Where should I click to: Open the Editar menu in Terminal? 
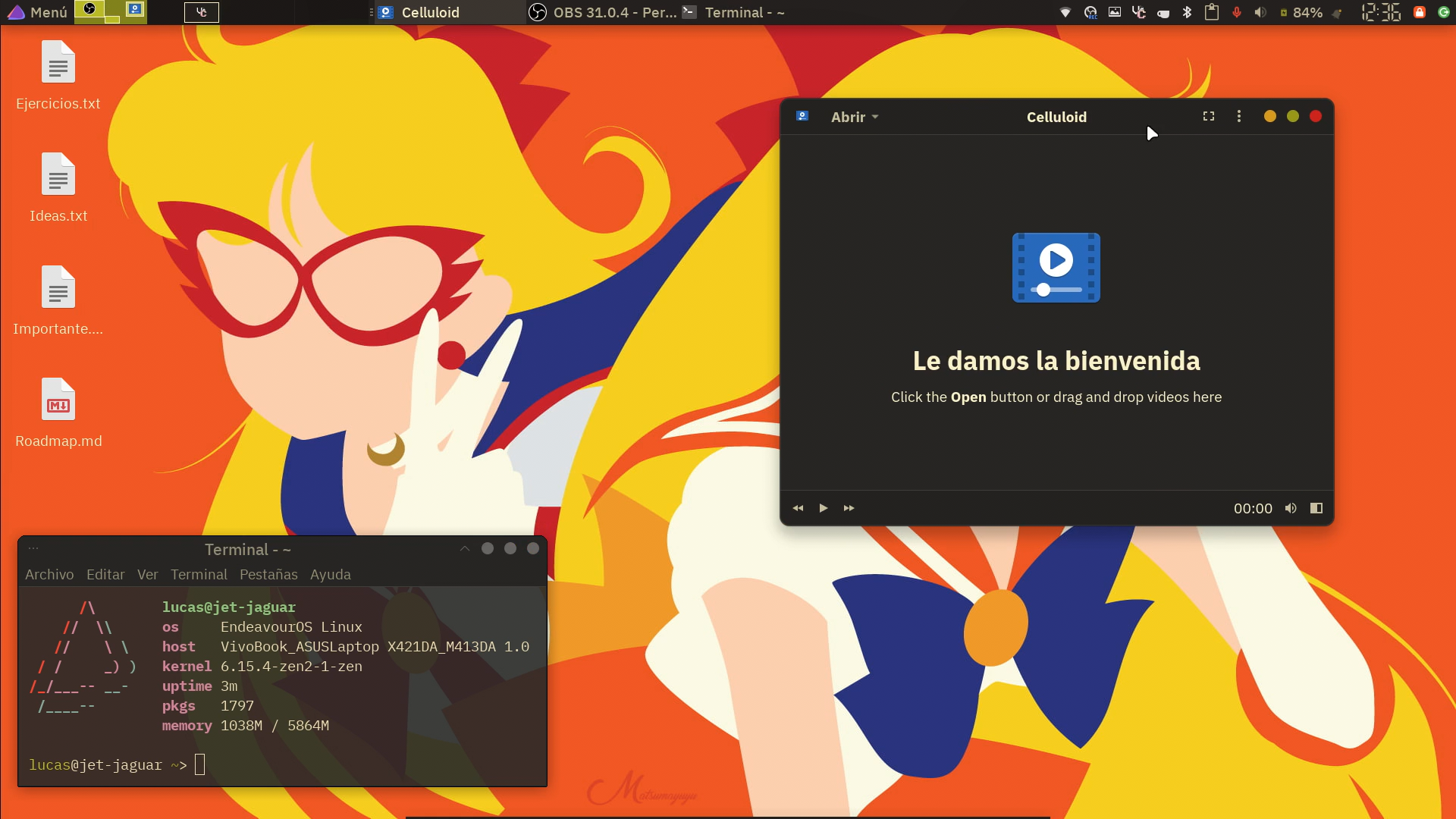tap(105, 574)
